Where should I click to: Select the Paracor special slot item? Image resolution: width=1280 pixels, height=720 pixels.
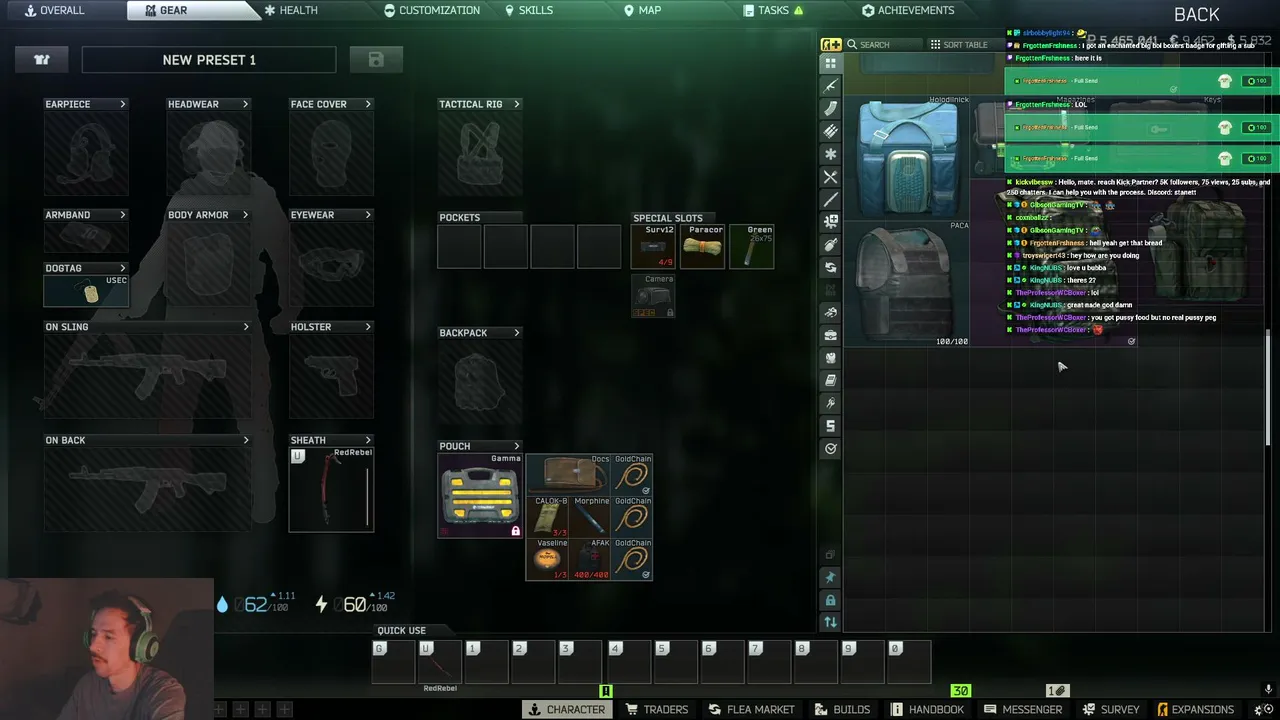click(704, 246)
